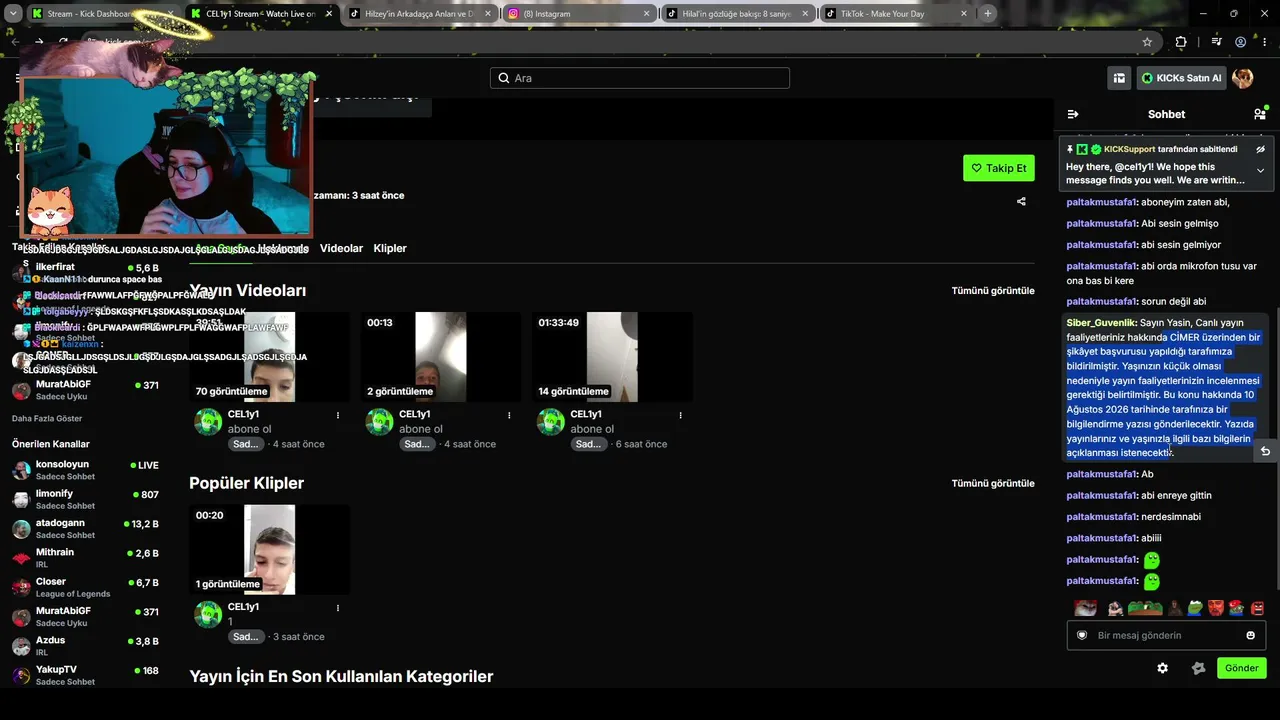Switch to the Instagram tab

pos(580,14)
